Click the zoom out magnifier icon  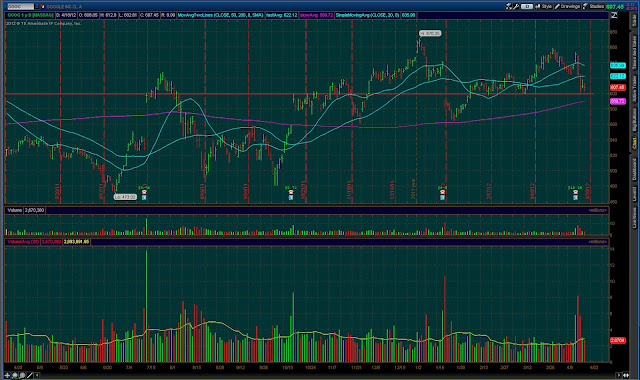(x=22, y=375)
